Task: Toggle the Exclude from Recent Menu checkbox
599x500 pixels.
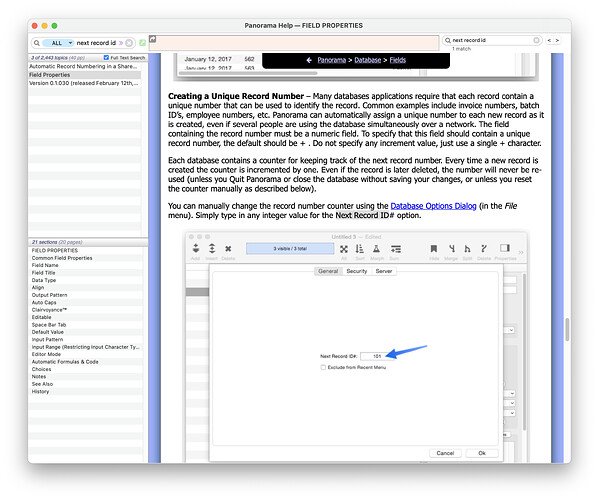Action: (323, 367)
